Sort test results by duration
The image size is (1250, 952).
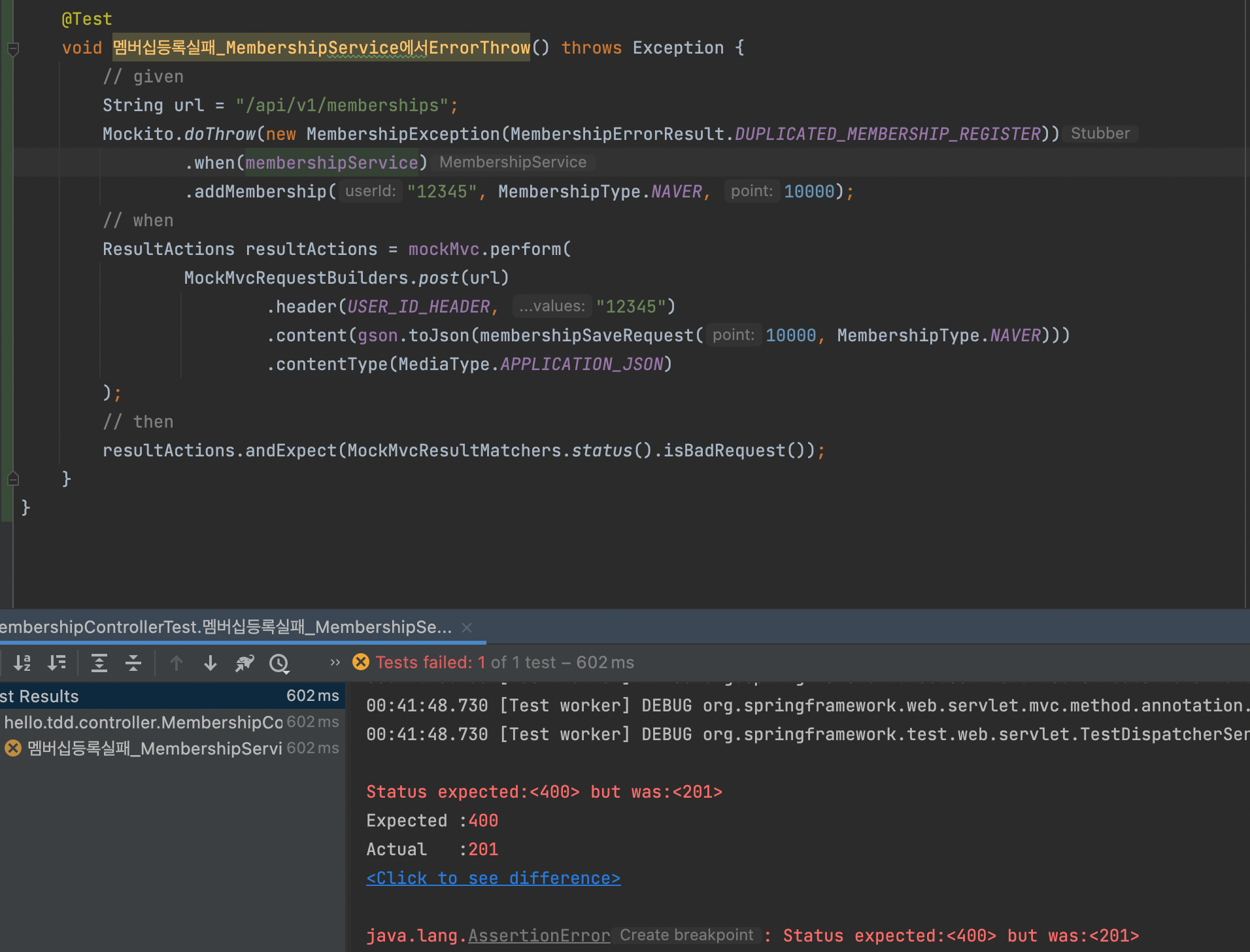pos(58,663)
